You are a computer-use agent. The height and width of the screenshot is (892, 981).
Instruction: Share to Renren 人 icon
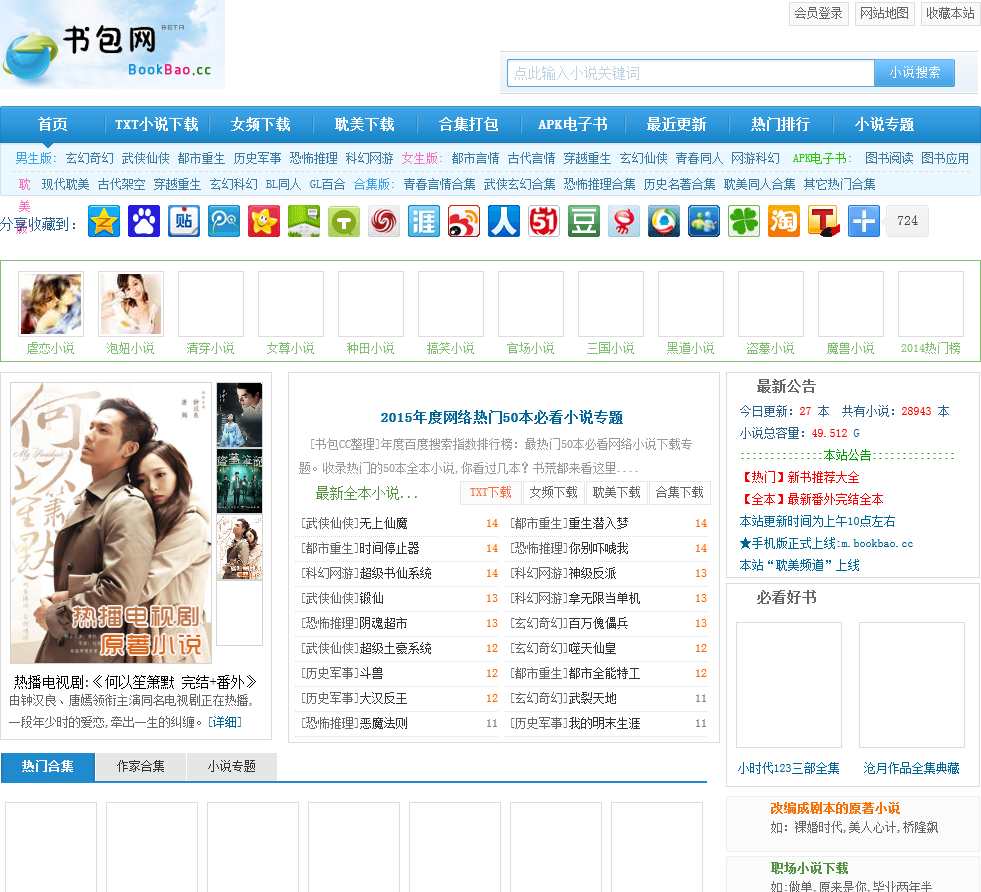(x=504, y=221)
